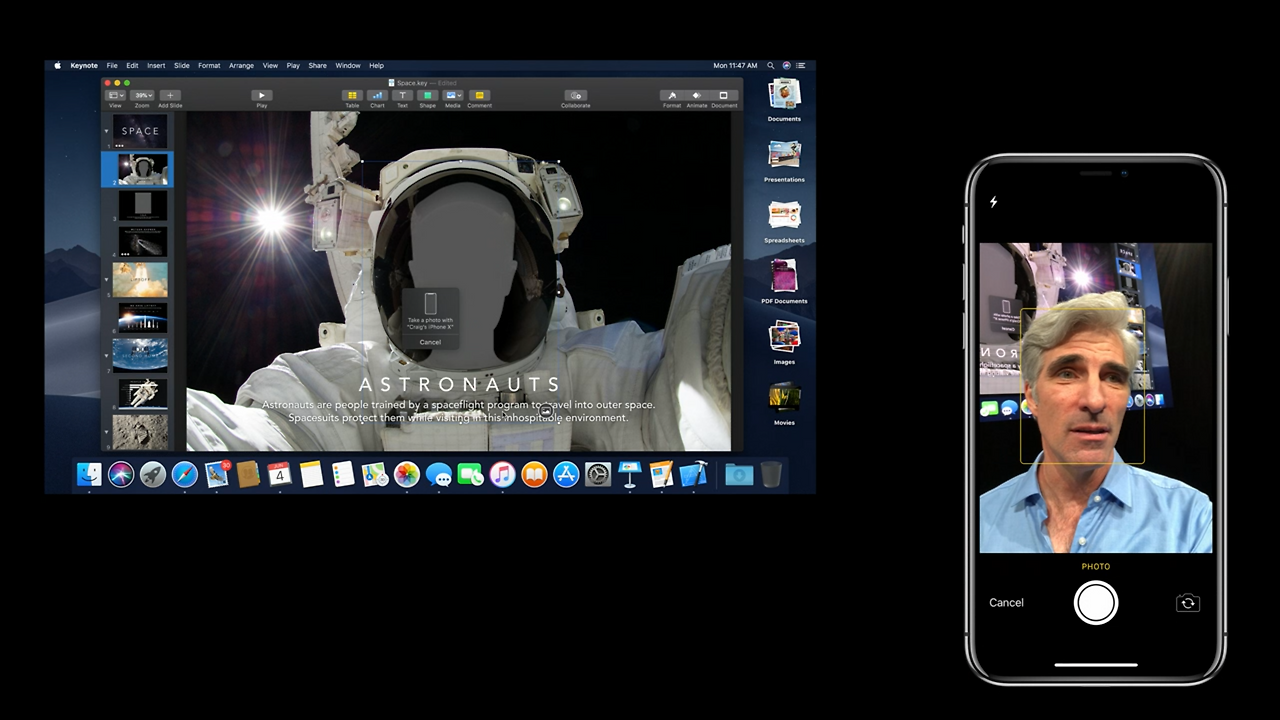Open Keynote from the Dock
The width and height of the screenshot is (1280, 720).
point(630,474)
